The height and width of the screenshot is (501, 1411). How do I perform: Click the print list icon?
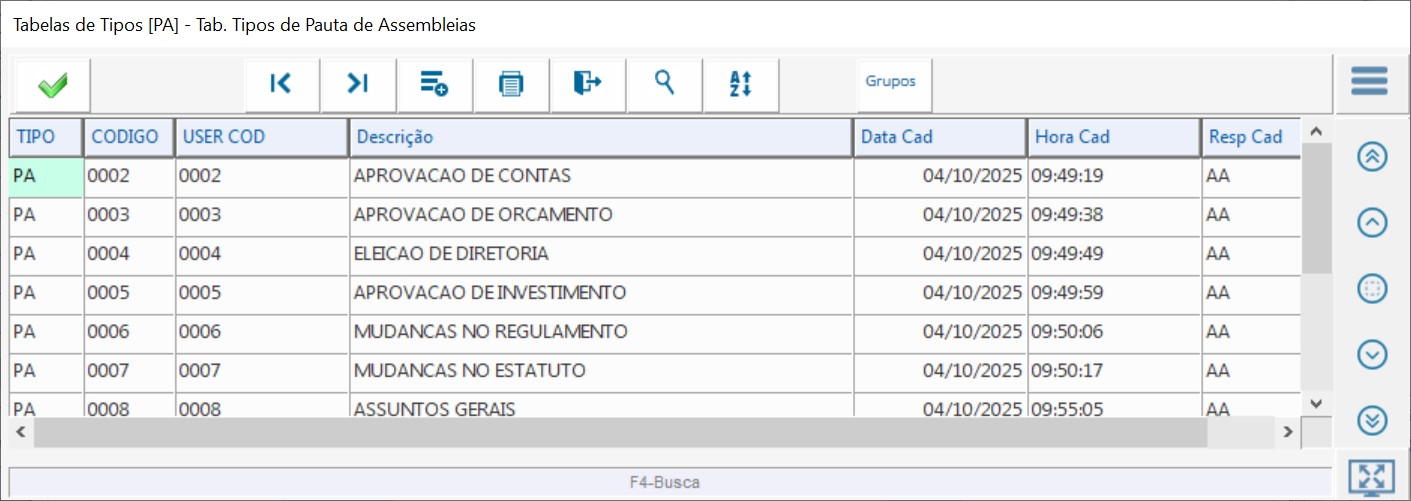pyautogui.click(x=511, y=84)
